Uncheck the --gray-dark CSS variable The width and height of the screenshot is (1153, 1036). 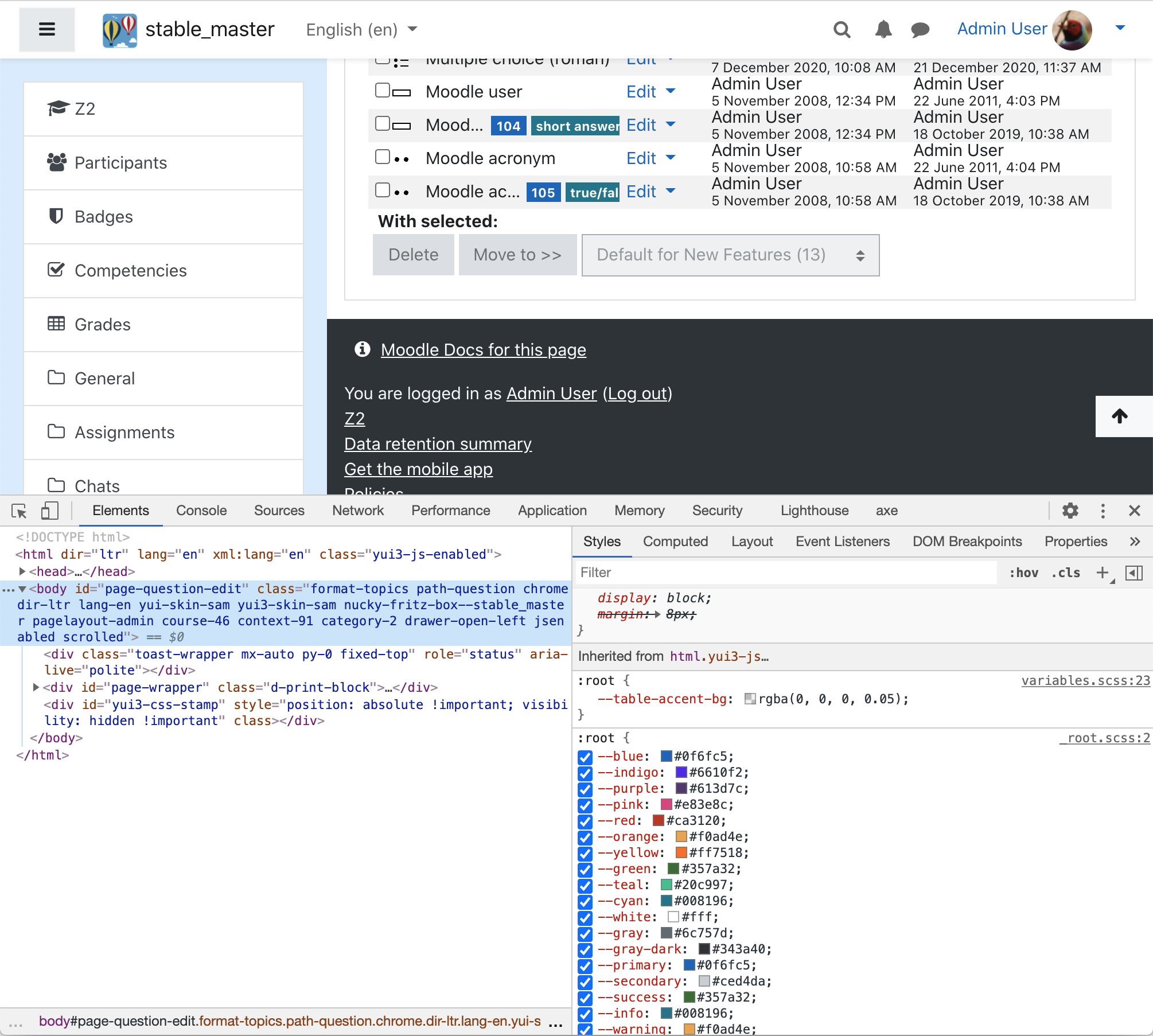tap(585, 950)
